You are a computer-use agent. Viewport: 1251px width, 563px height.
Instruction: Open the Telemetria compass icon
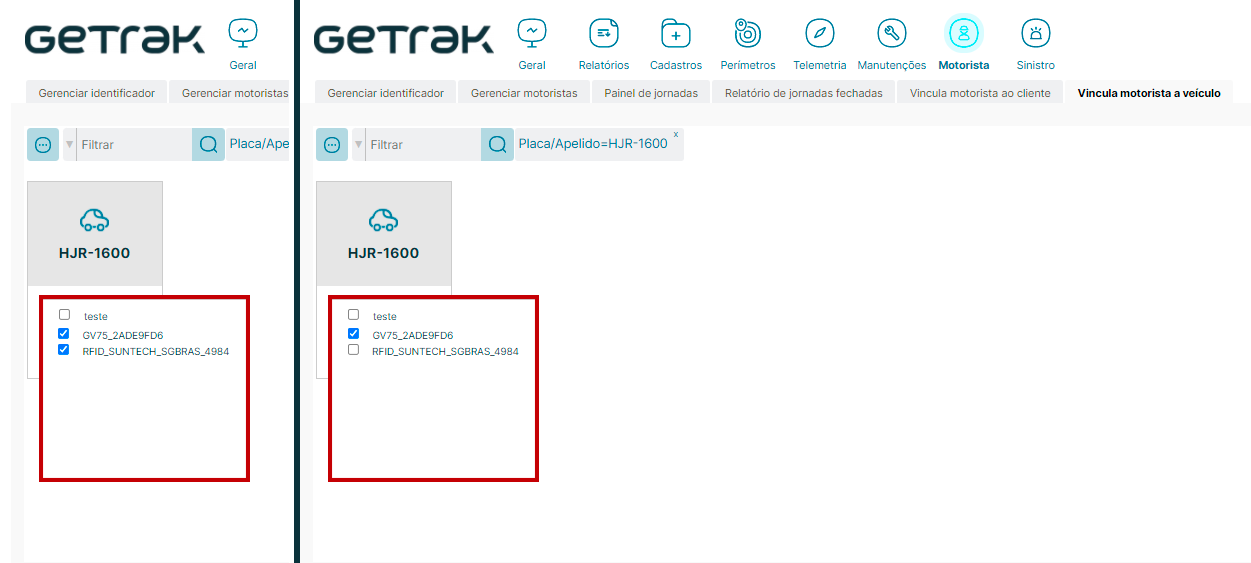tap(819, 34)
